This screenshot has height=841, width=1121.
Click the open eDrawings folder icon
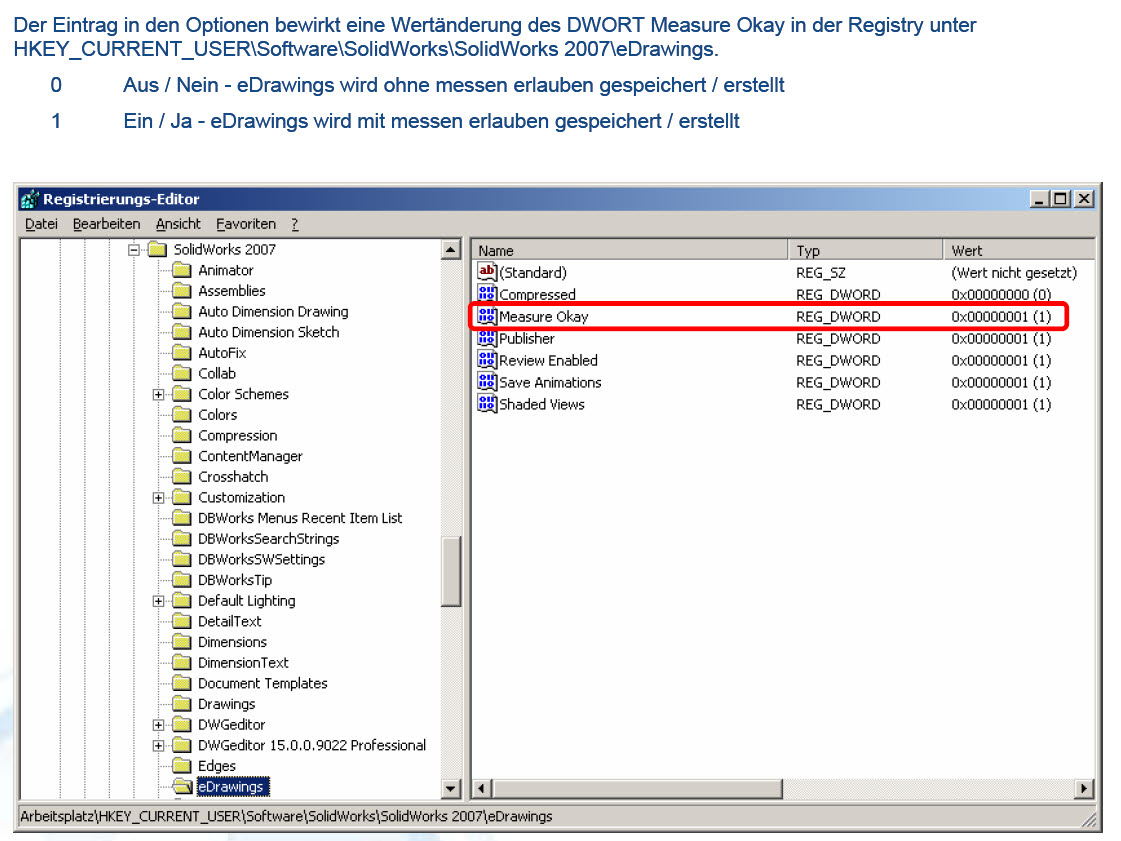(x=183, y=787)
